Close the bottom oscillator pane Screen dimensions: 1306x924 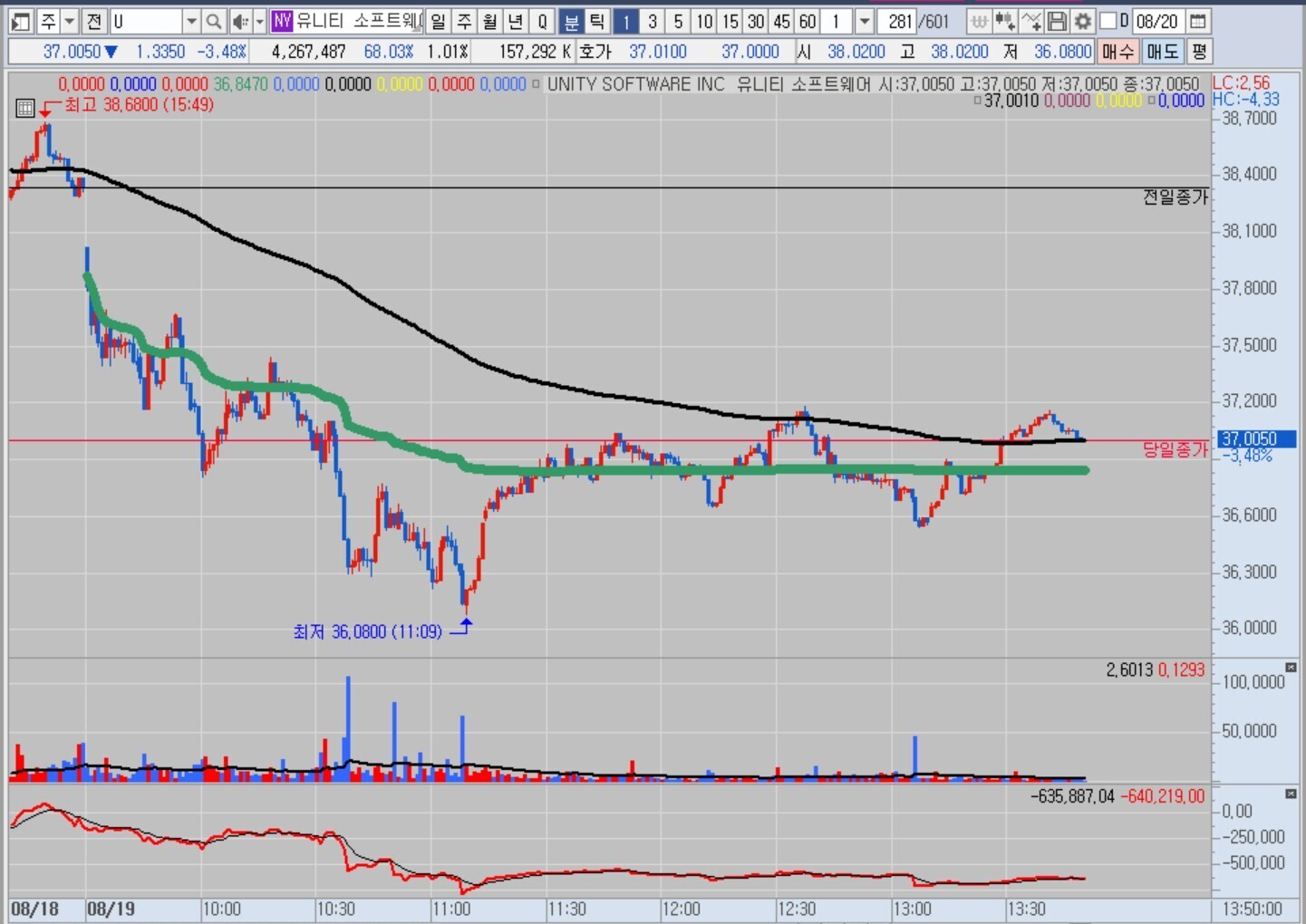click(1291, 794)
